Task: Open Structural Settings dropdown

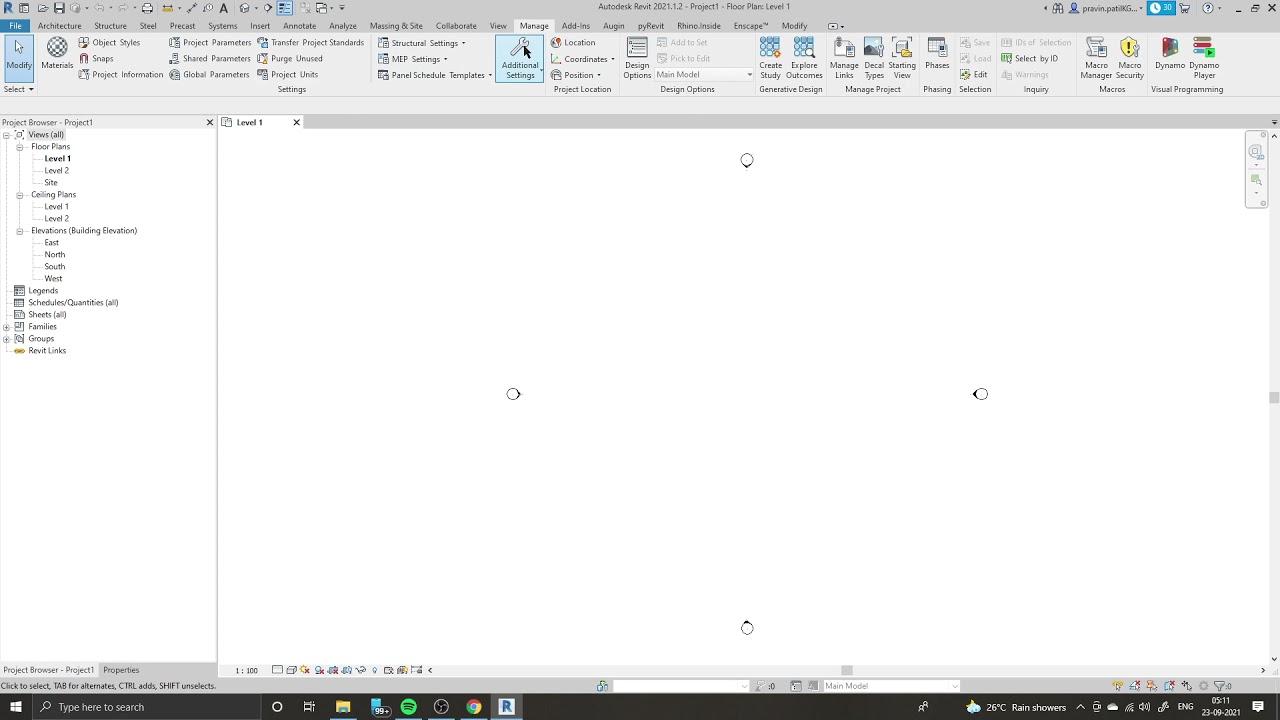Action: (421, 43)
